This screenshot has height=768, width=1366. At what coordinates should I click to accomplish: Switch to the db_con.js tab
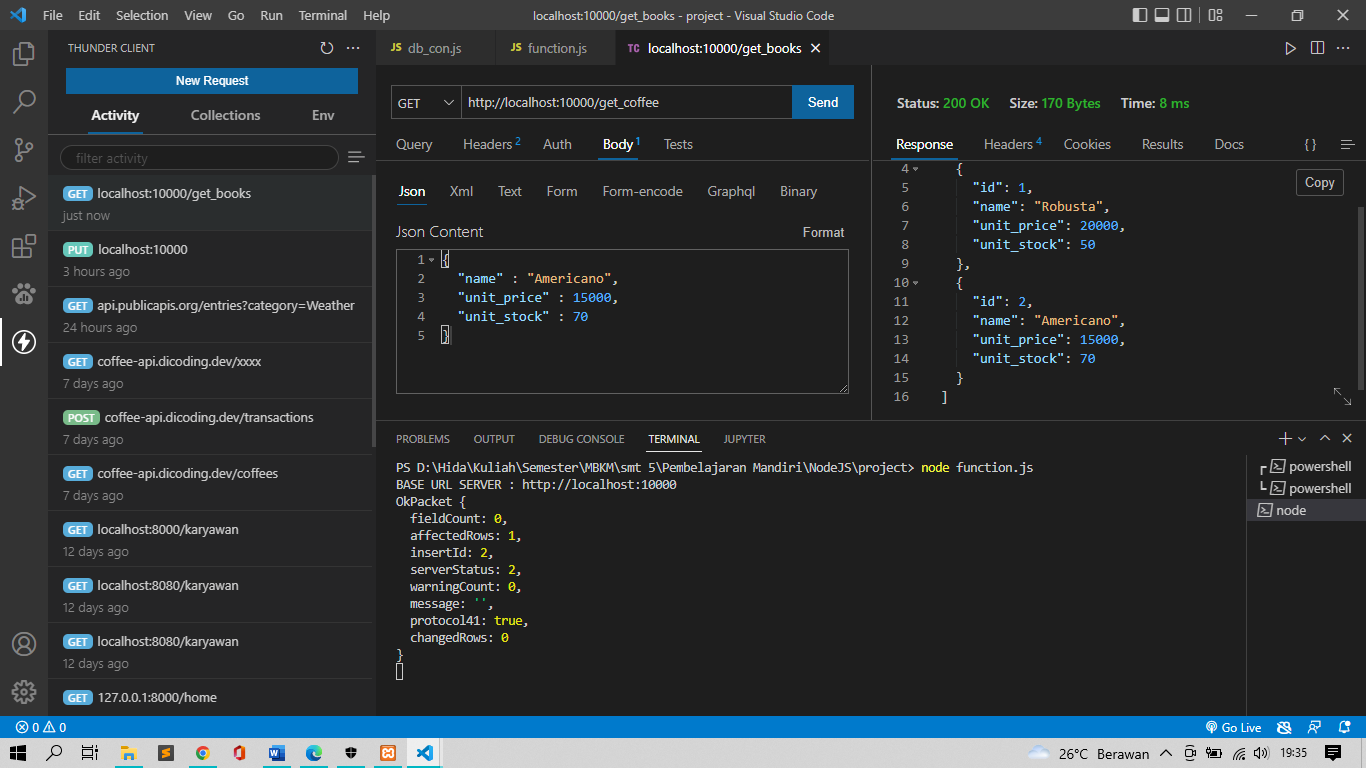[x=435, y=48]
